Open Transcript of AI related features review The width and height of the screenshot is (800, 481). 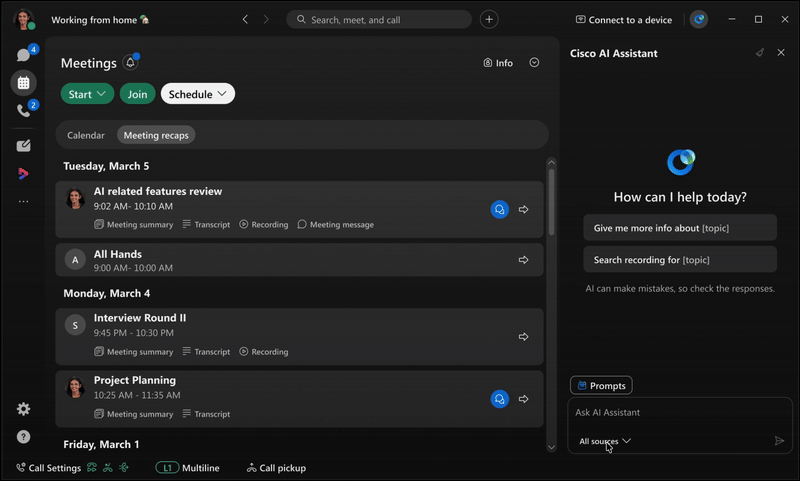[206, 224]
